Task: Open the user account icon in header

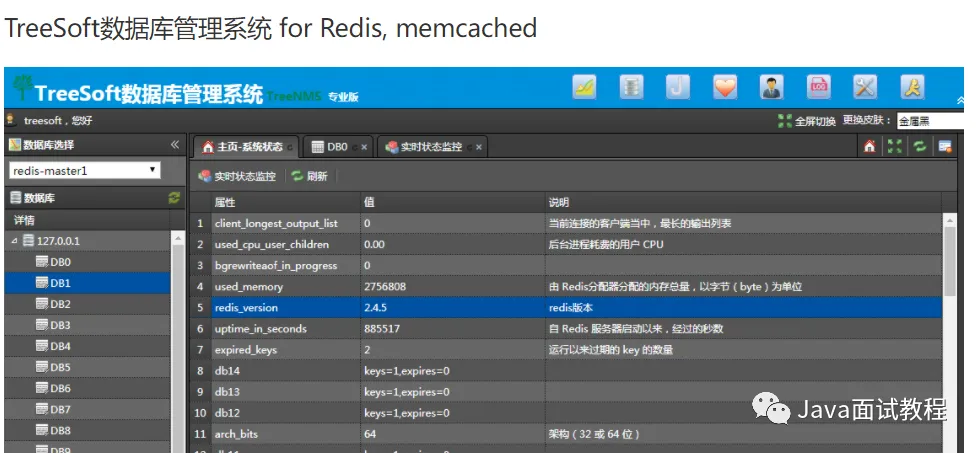Action: [x=772, y=87]
